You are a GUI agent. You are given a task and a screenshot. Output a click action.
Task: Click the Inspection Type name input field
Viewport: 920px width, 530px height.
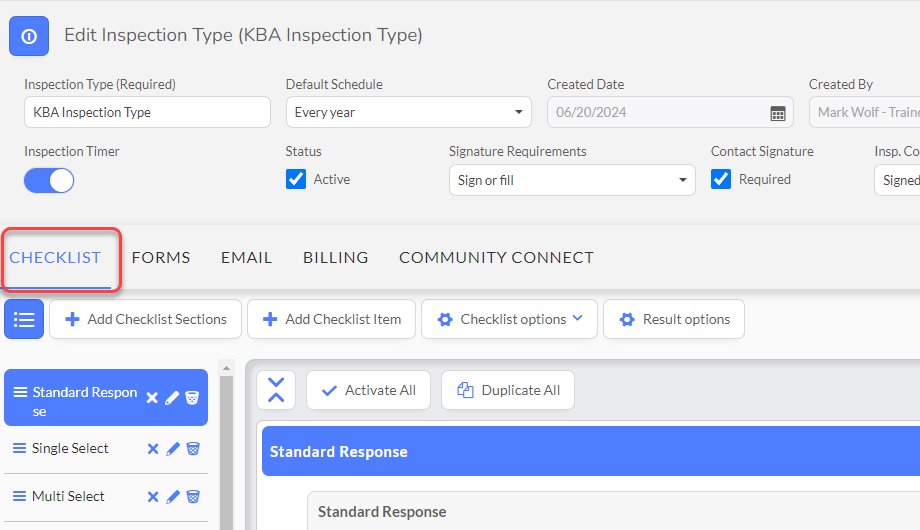pos(147,112)
